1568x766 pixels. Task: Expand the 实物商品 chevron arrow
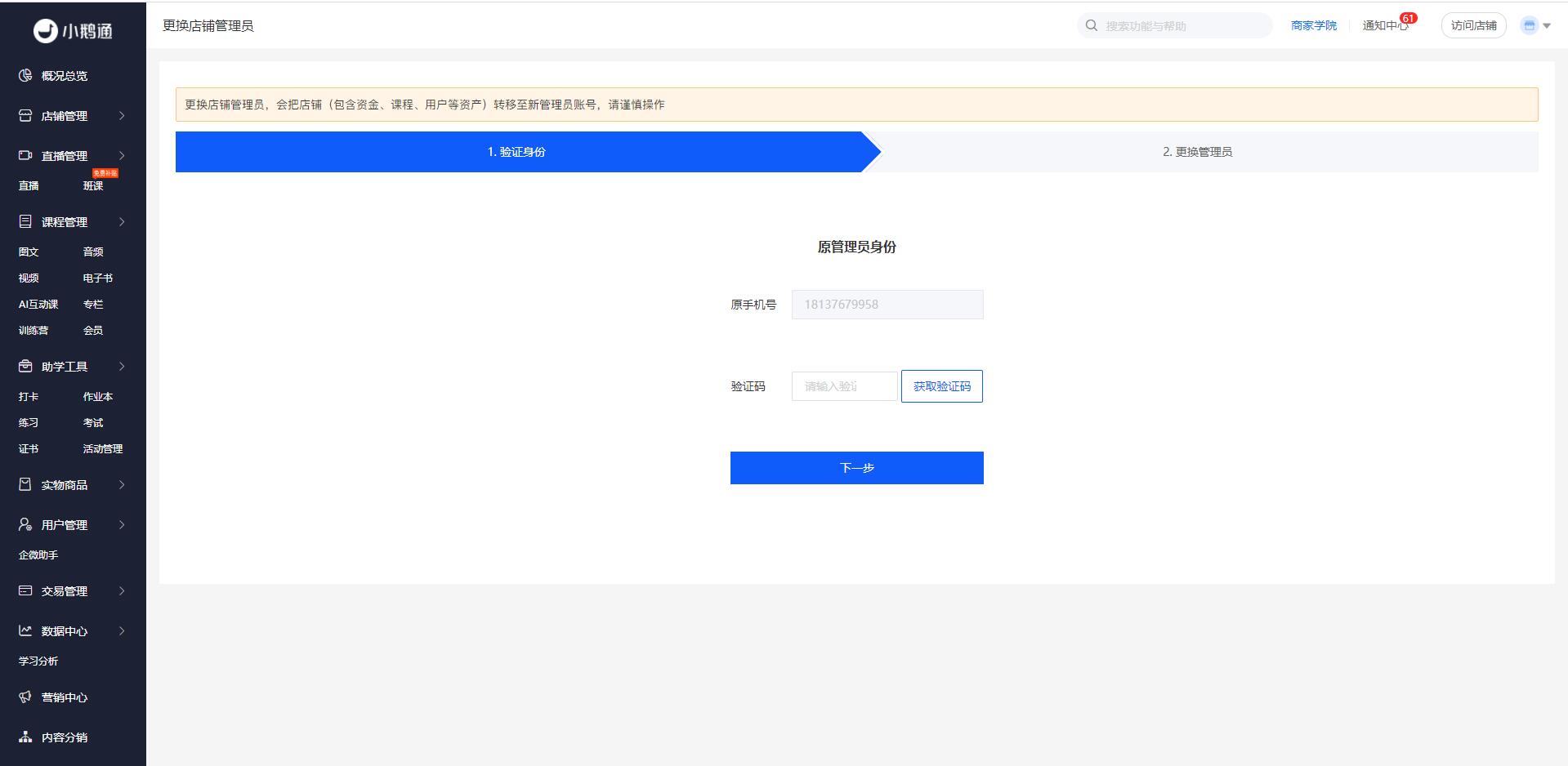tap(122, 484)
